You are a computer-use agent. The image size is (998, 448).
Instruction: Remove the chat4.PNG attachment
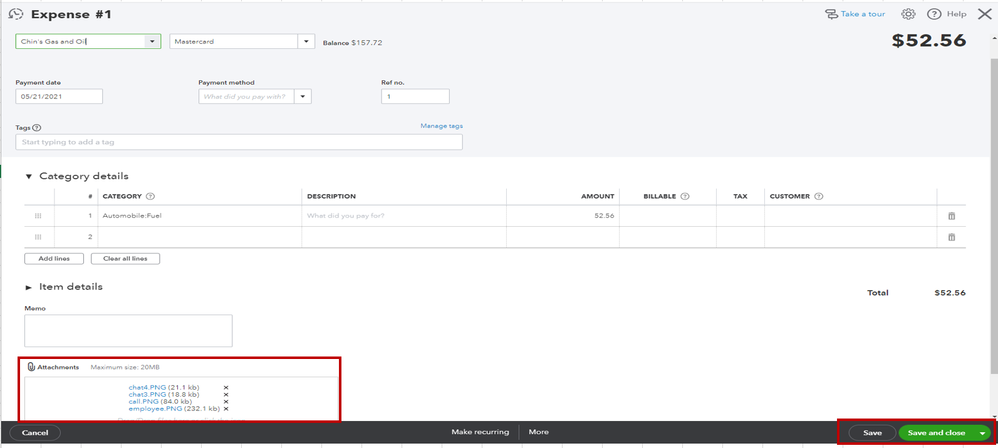(x=226, y=387)
